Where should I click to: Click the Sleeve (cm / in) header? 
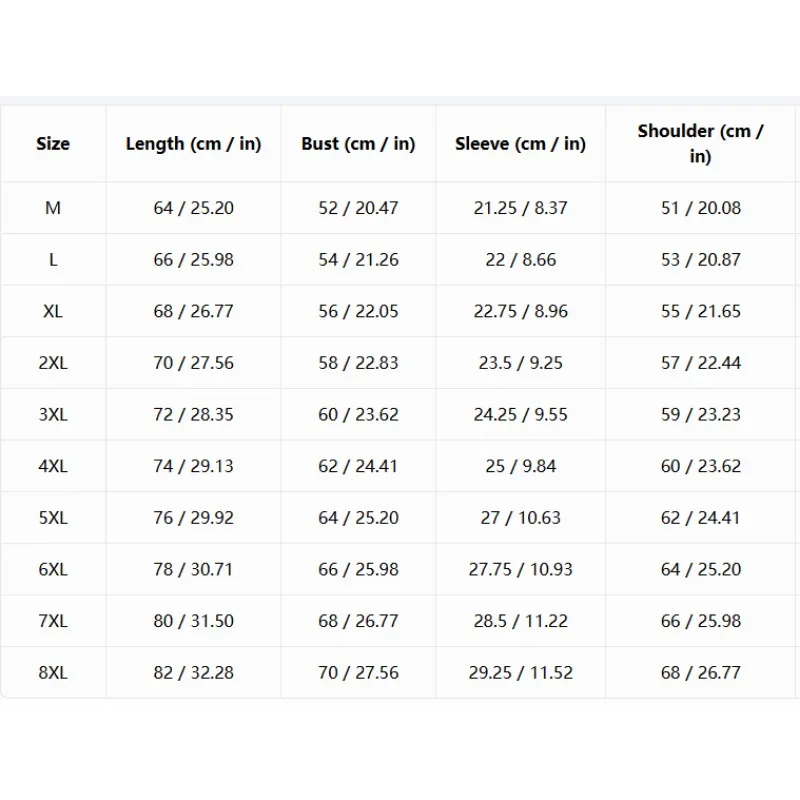[520, 144]
